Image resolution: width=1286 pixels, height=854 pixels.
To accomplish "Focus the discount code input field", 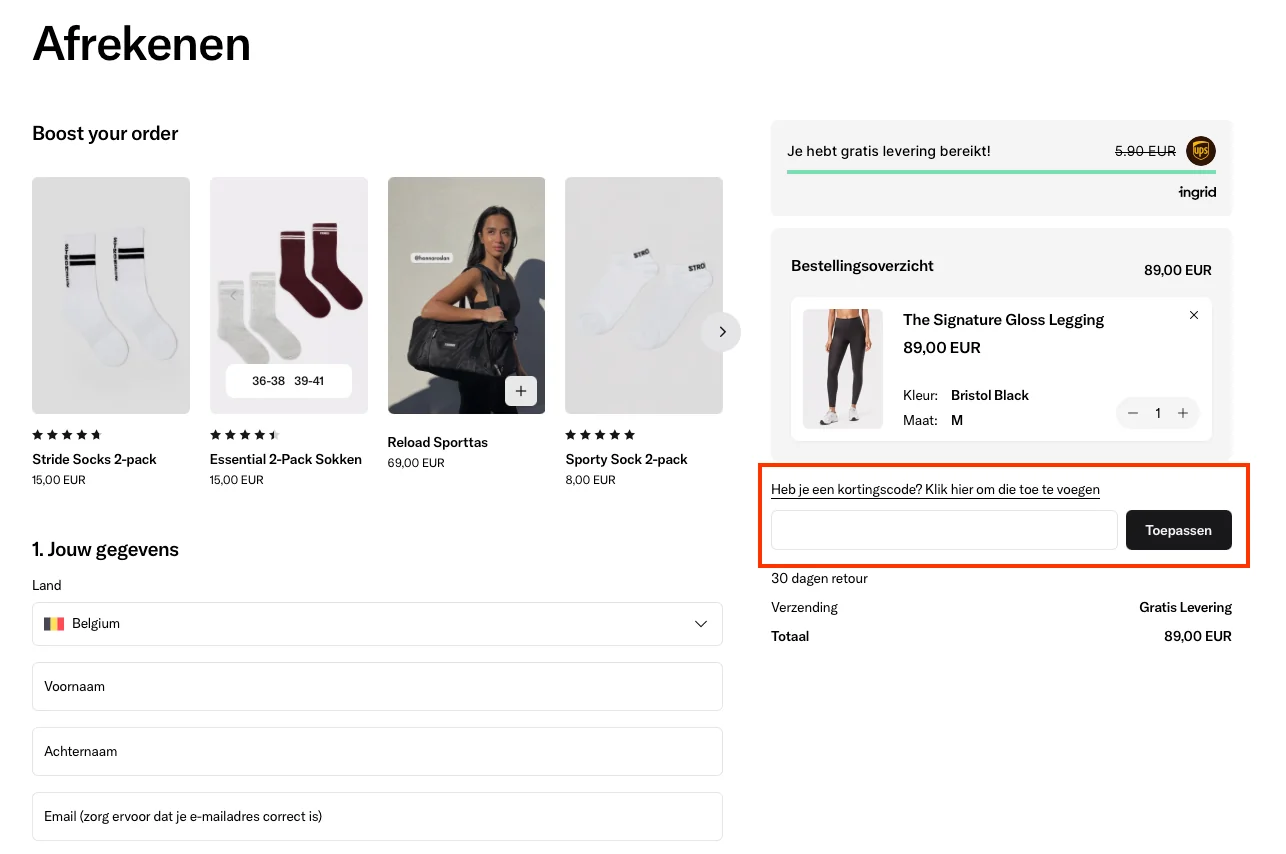I will [943, 530].
